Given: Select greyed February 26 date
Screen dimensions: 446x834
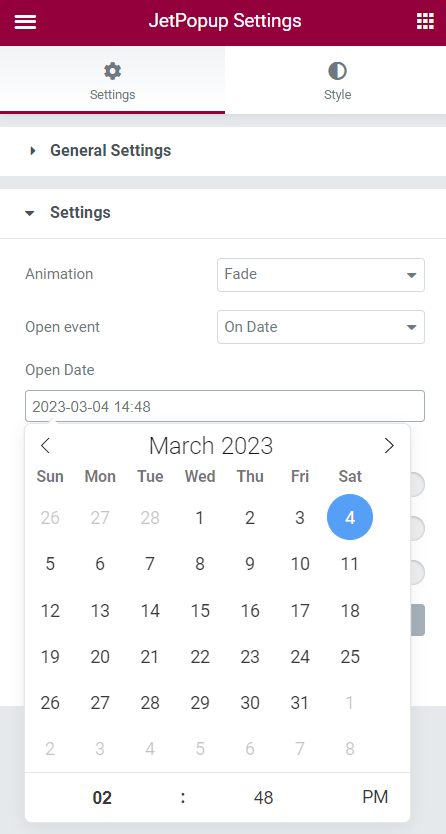Looking at the screenshot, I should click(x=50, y=518).
